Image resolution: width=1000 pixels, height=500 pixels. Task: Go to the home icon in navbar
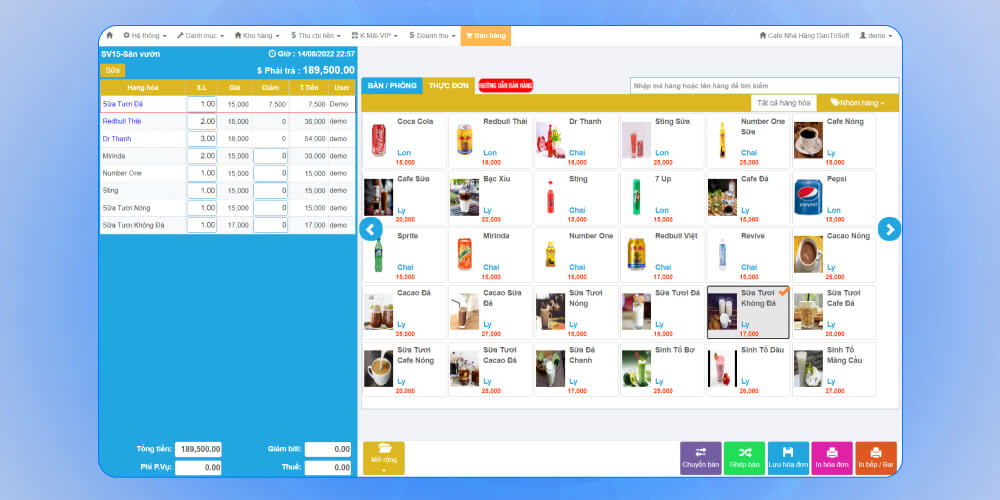tap(110, 35)
